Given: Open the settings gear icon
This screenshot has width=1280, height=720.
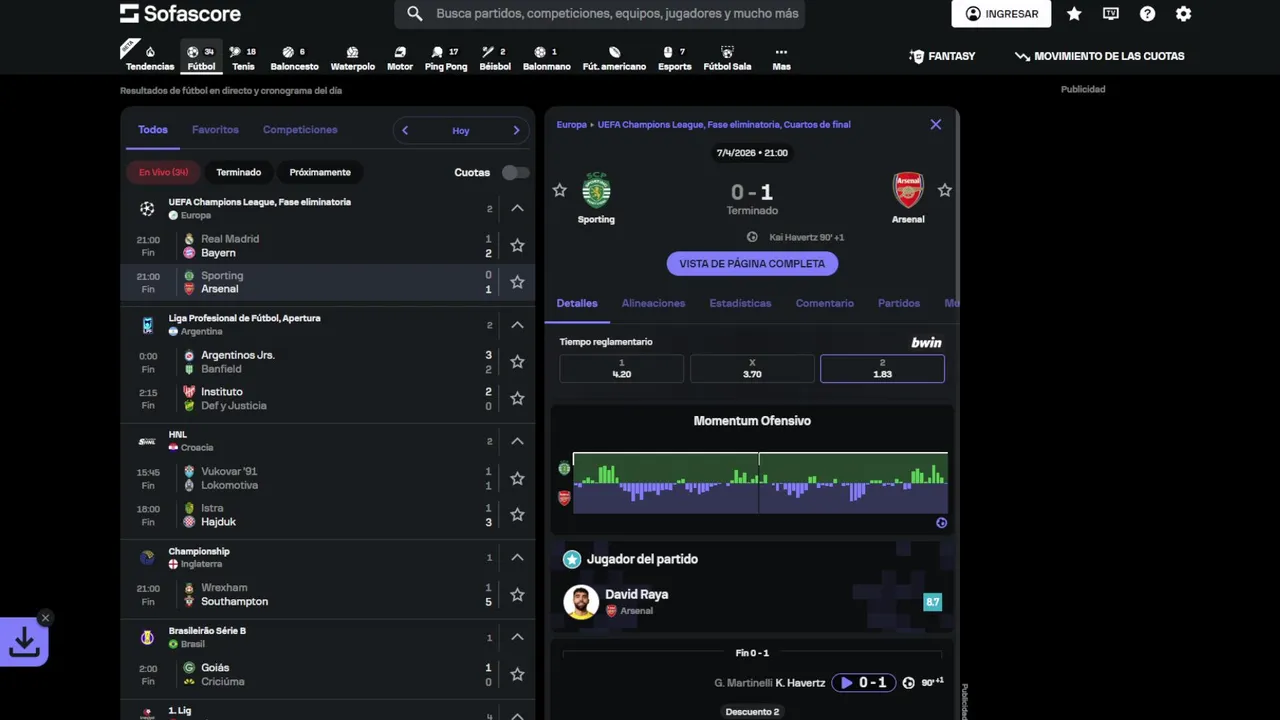Looking at the screenshot, I should click(x=1183, y=14).
